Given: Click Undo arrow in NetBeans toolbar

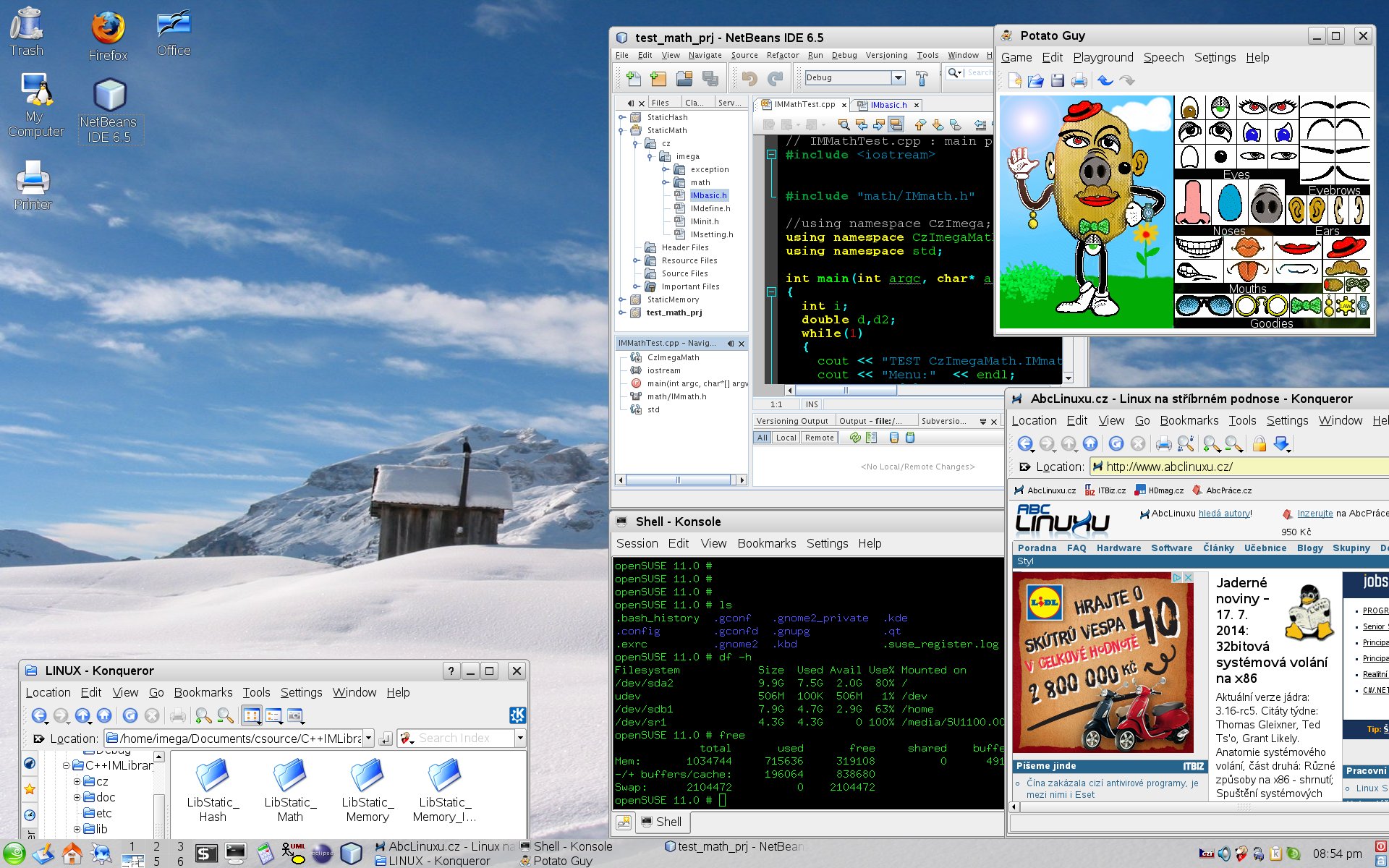Looking at the screenshot, I should [749, 77].
